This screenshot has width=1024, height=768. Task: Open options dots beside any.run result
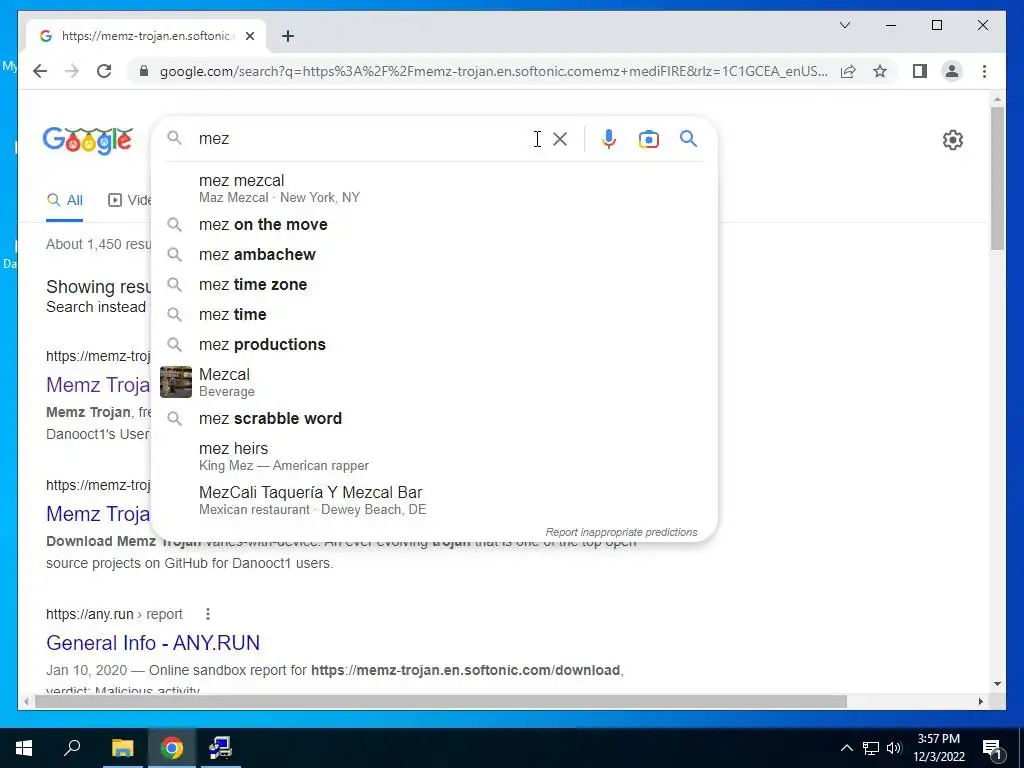point(208,614)
